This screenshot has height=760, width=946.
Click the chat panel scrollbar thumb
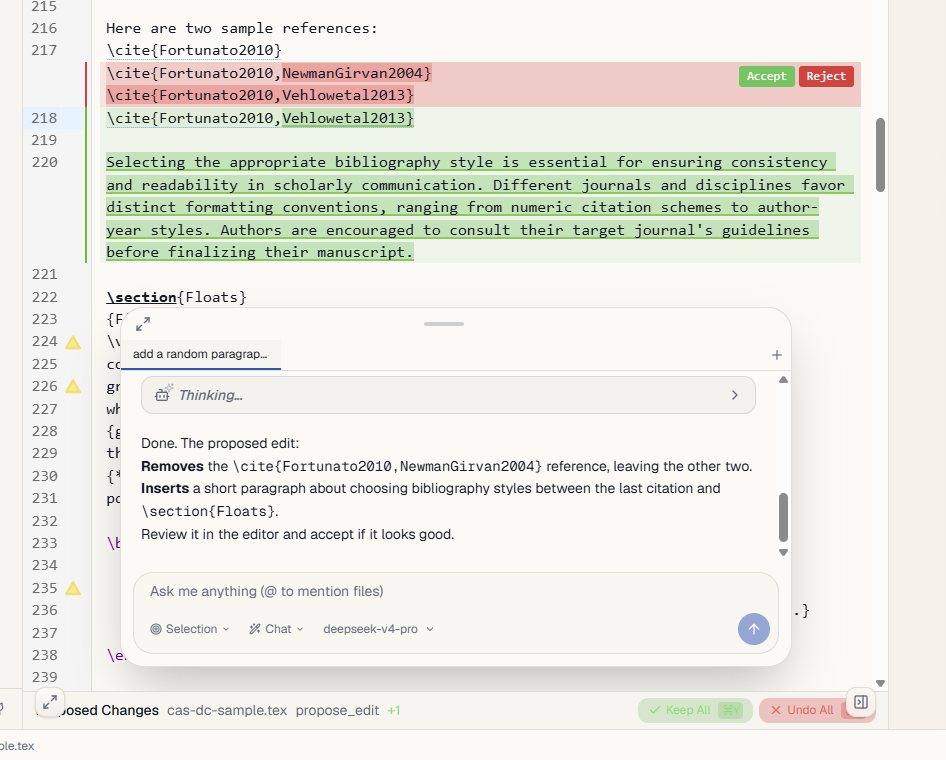pyautogui.click(x=783, y=518)
